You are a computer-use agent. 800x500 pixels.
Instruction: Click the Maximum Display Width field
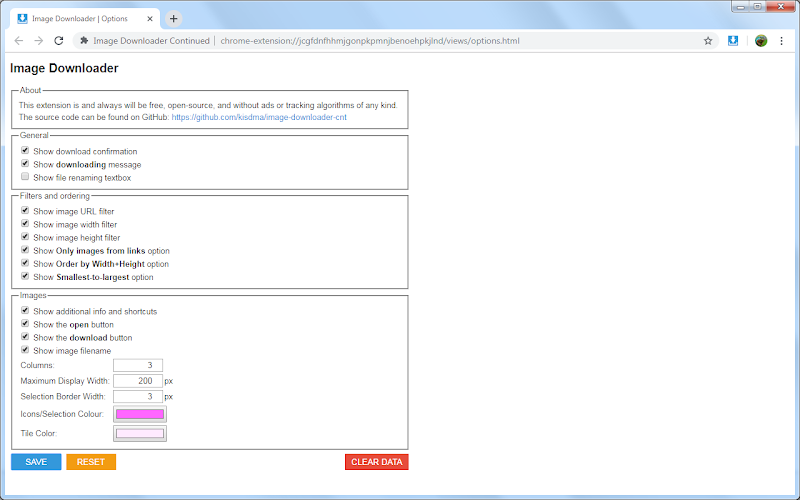click(x=138, y=381)
